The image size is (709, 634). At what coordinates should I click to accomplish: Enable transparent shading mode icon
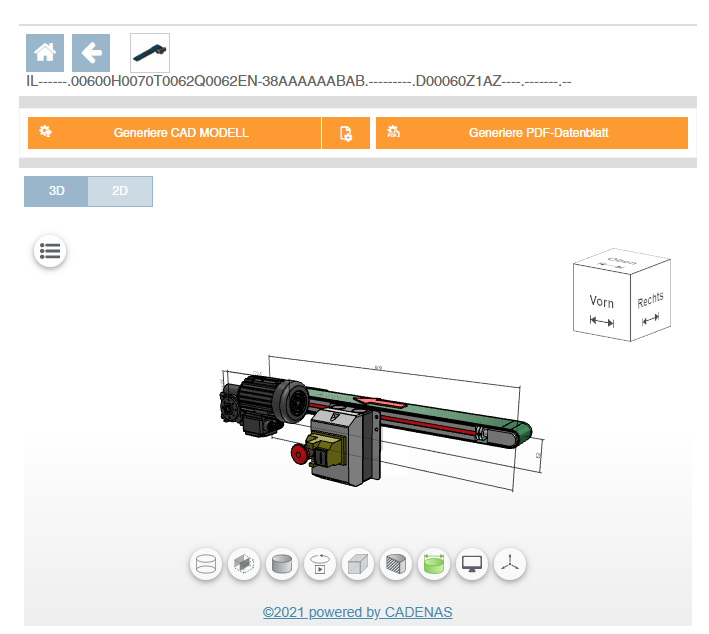click(x=244, y=564)
